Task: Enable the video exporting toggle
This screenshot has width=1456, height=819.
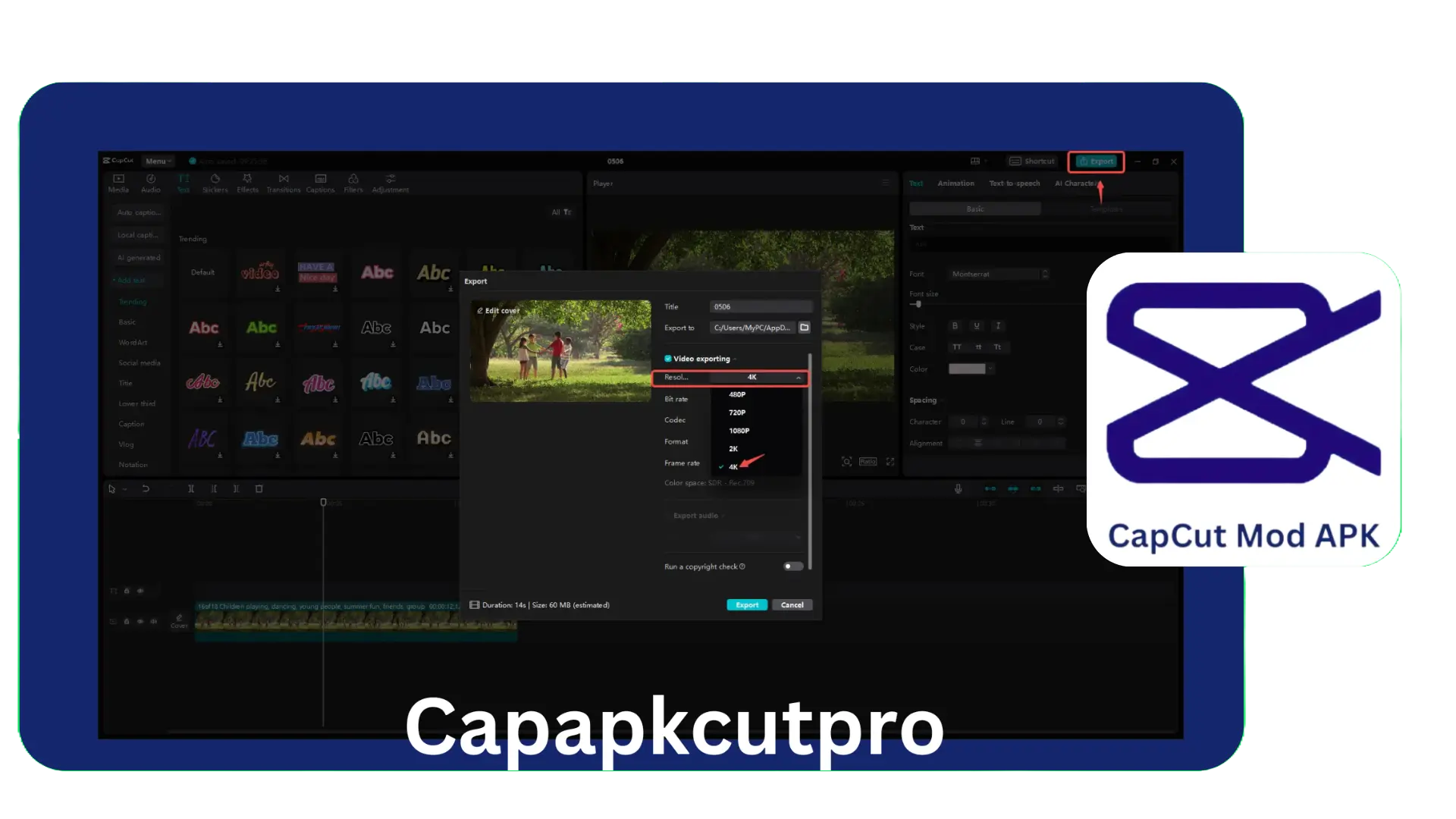Action: click(668, 358)
